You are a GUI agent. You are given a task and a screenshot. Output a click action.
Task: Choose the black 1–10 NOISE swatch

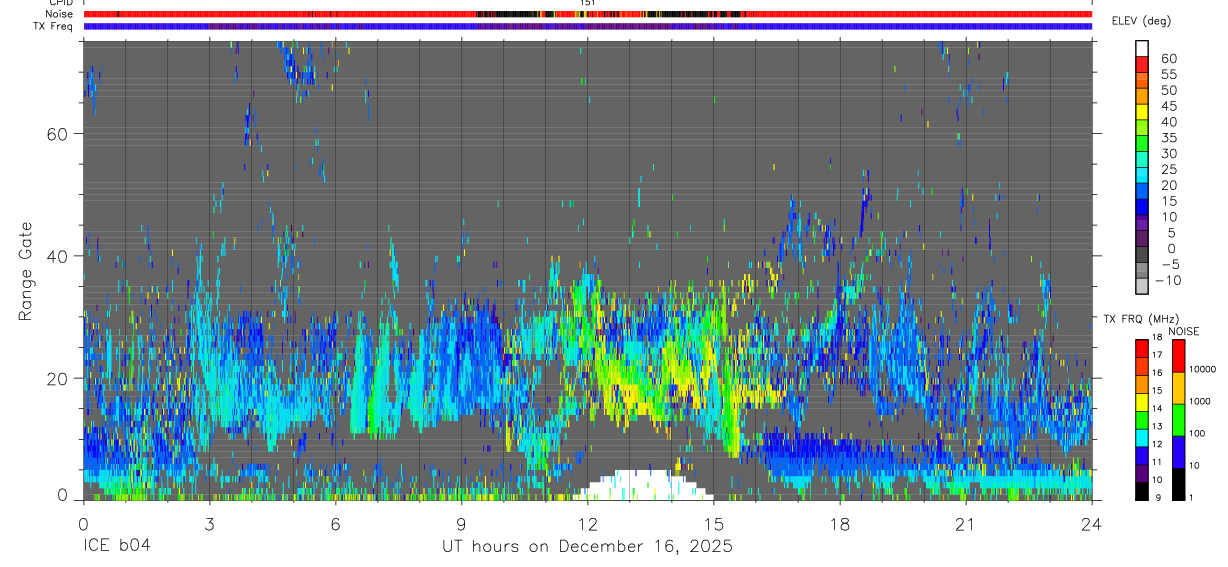pyautogui.click(x=1178, y=483)
